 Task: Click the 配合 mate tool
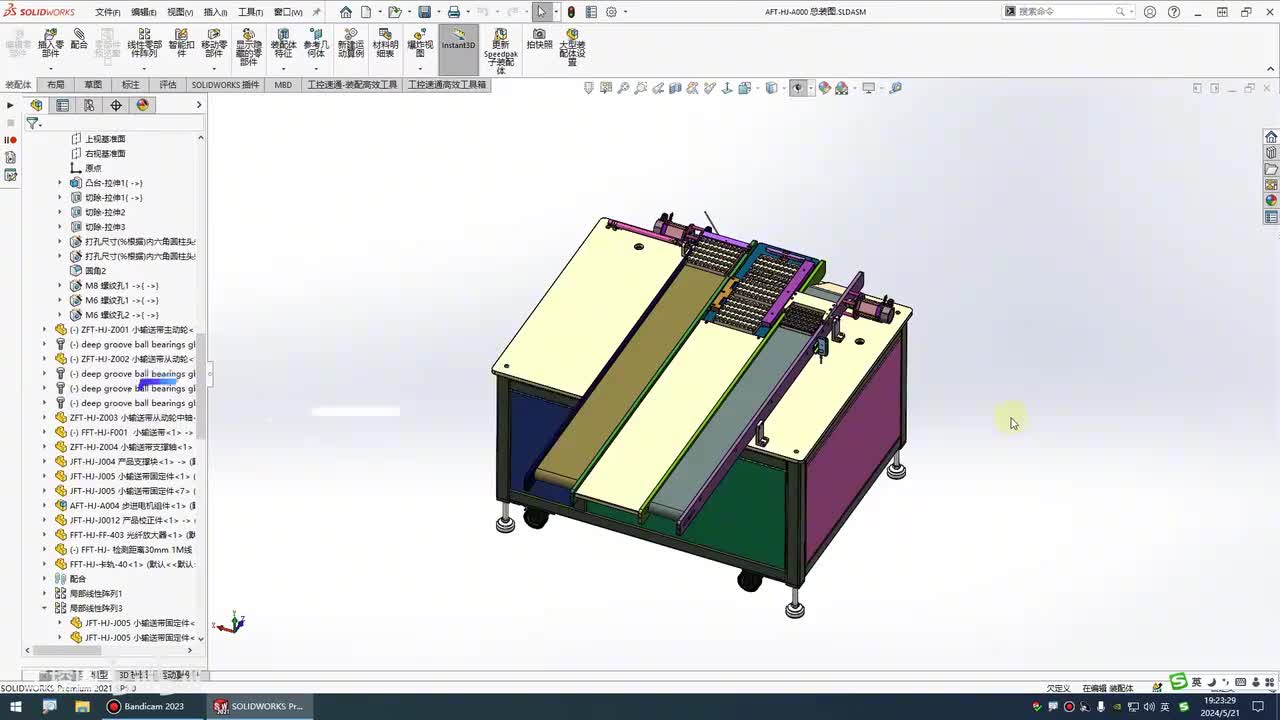pos(79,40)
